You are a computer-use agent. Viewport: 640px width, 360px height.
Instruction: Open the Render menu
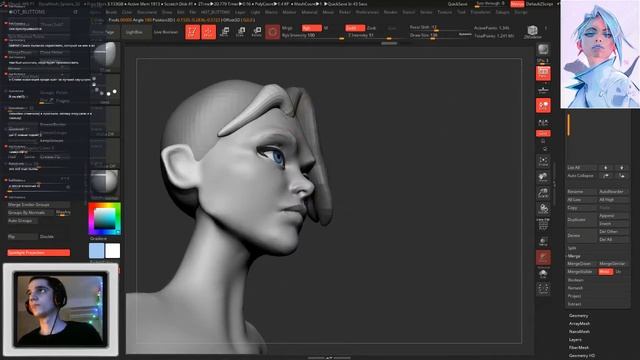[x=390, y=12]
